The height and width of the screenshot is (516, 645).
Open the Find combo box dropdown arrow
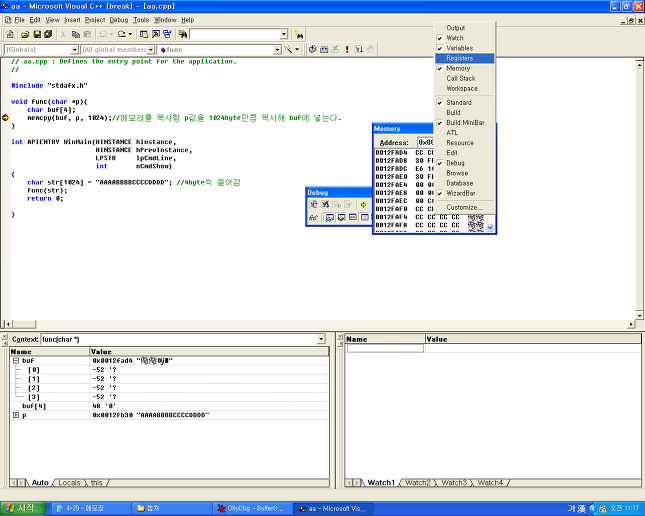(x=284, y=34)
